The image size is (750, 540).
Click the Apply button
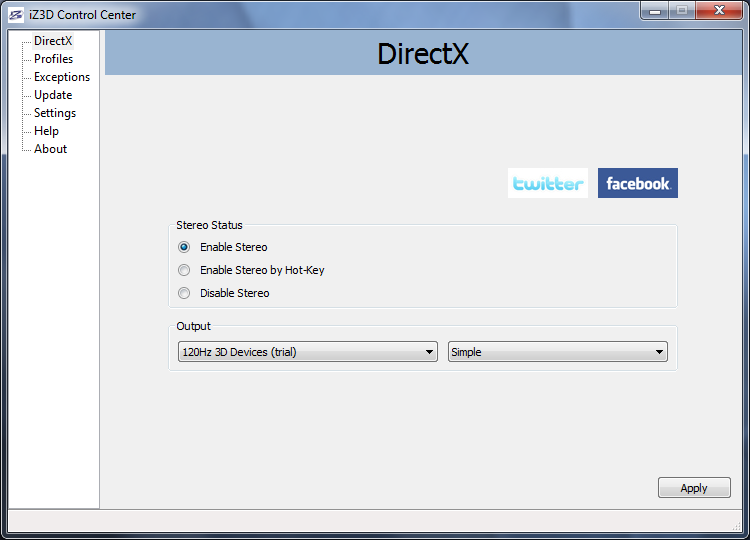[694, 487]
